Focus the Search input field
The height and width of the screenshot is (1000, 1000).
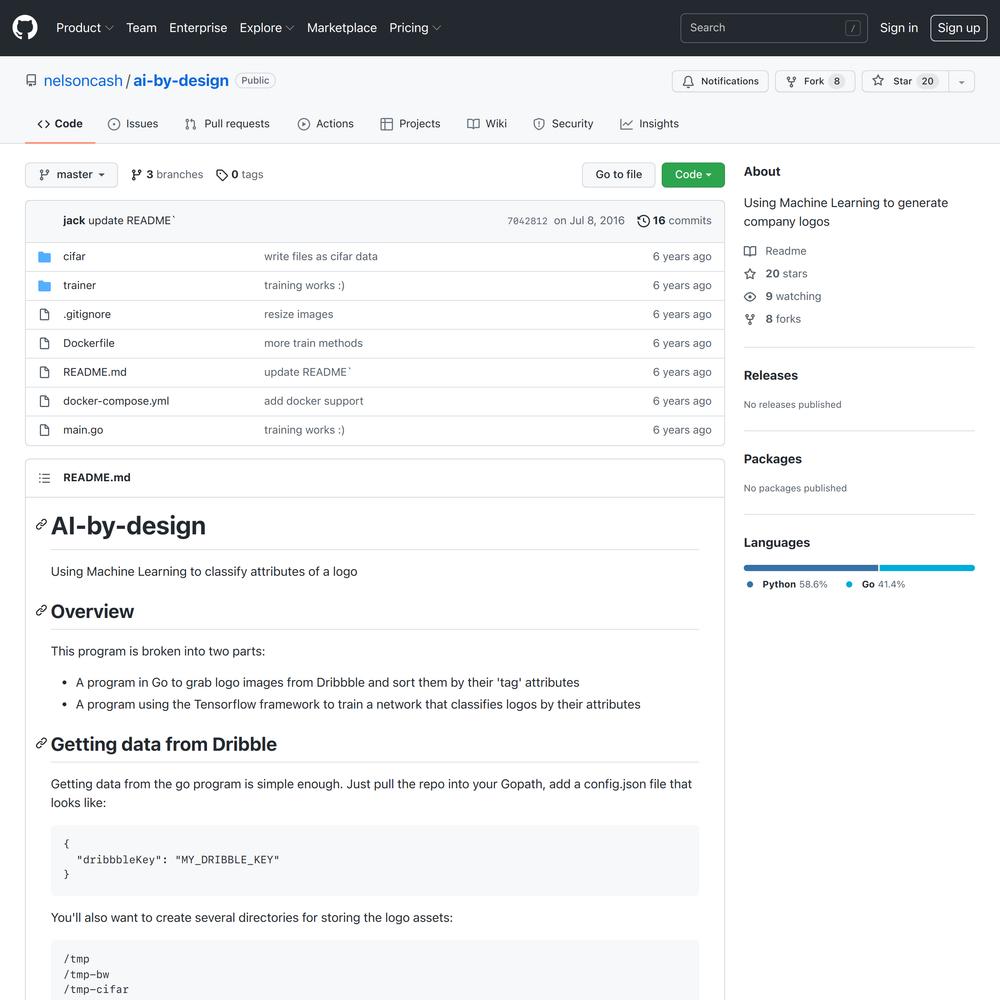tap(774, 28)
